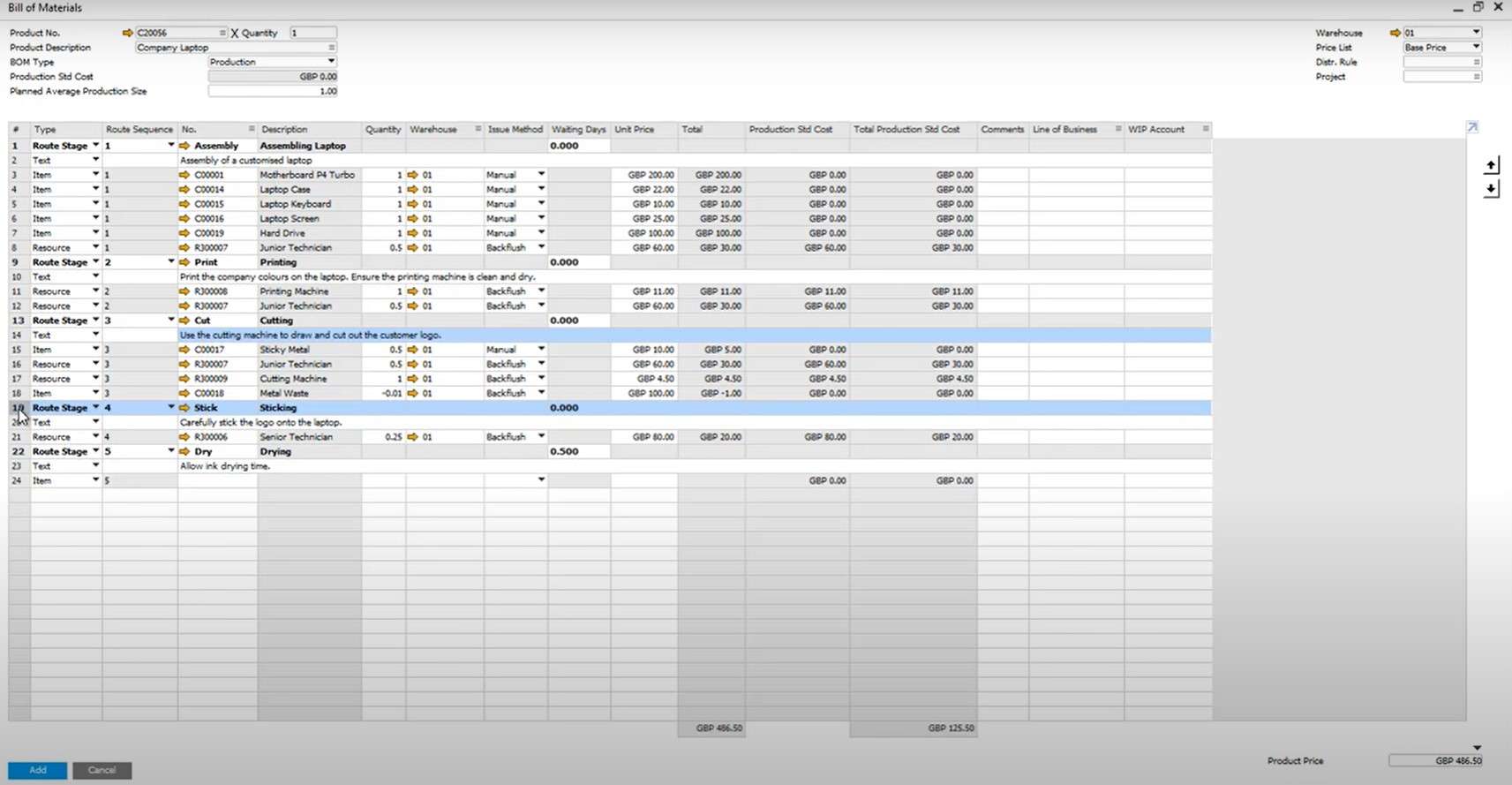Click the Cancel button
This screenshot has width=1512, height=785.
(x=102, y=770)
